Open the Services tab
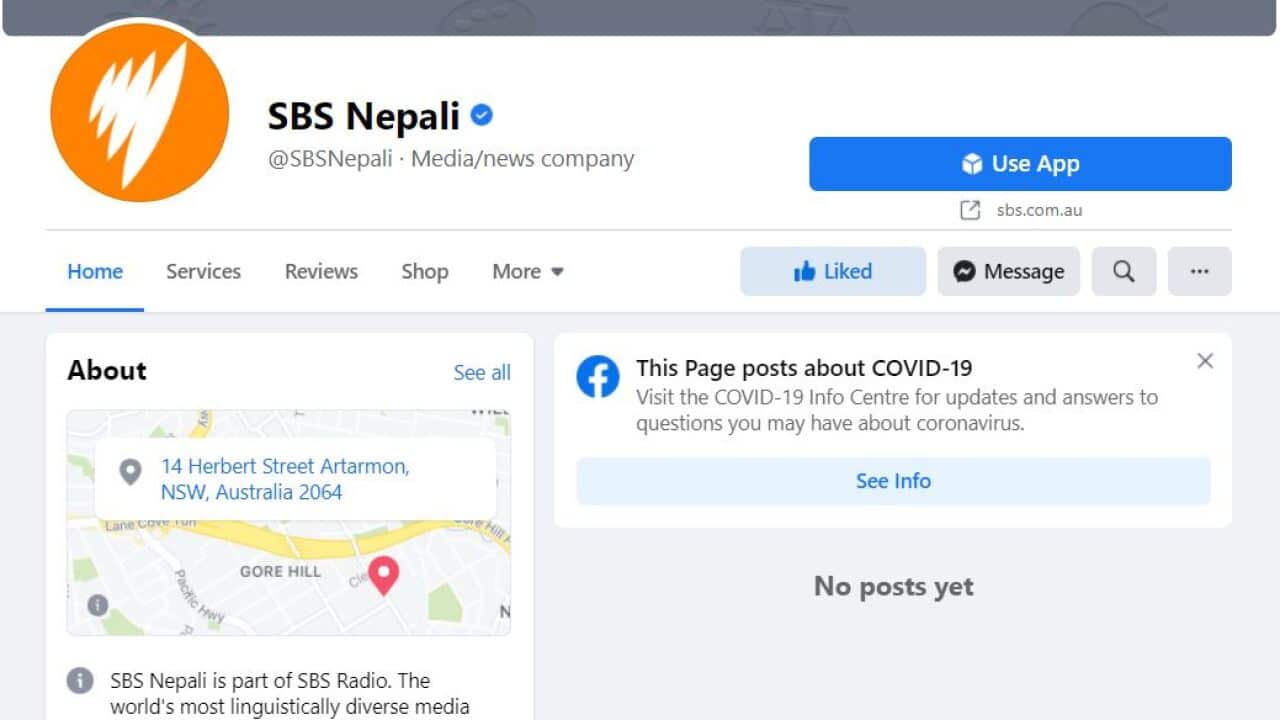This screenshot has height=720, width=1280. pyautogui.click(x=203, y=271)
